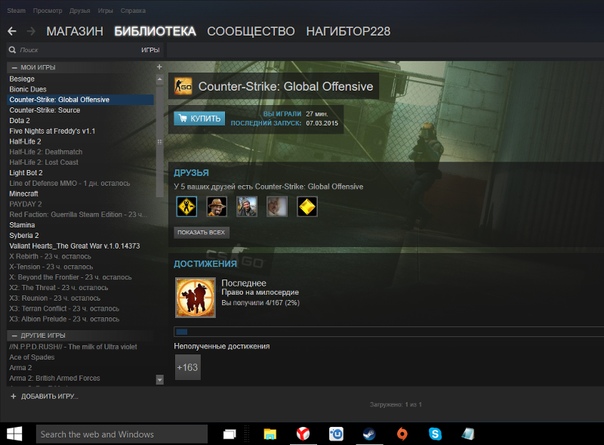
Task: Open the ДОСТИЖЕНИЯ section heading
Action: 205,264
